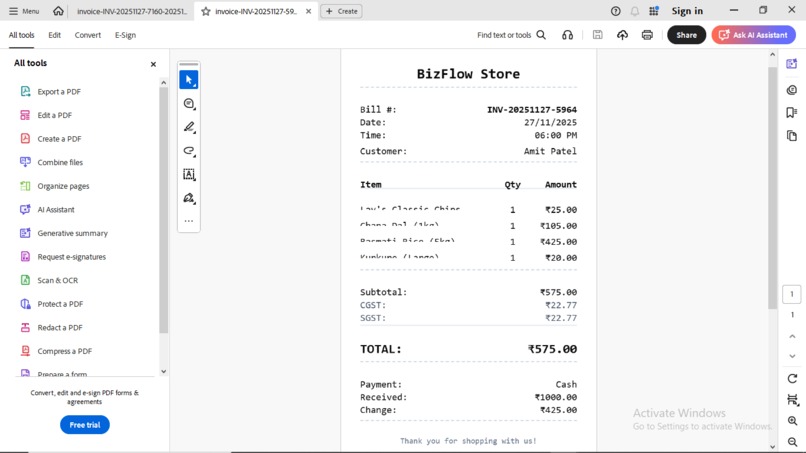Open more quick tools ellipsis
This screenshot has width=806, height=453.
pyautogui.click(x=189, y=221)
